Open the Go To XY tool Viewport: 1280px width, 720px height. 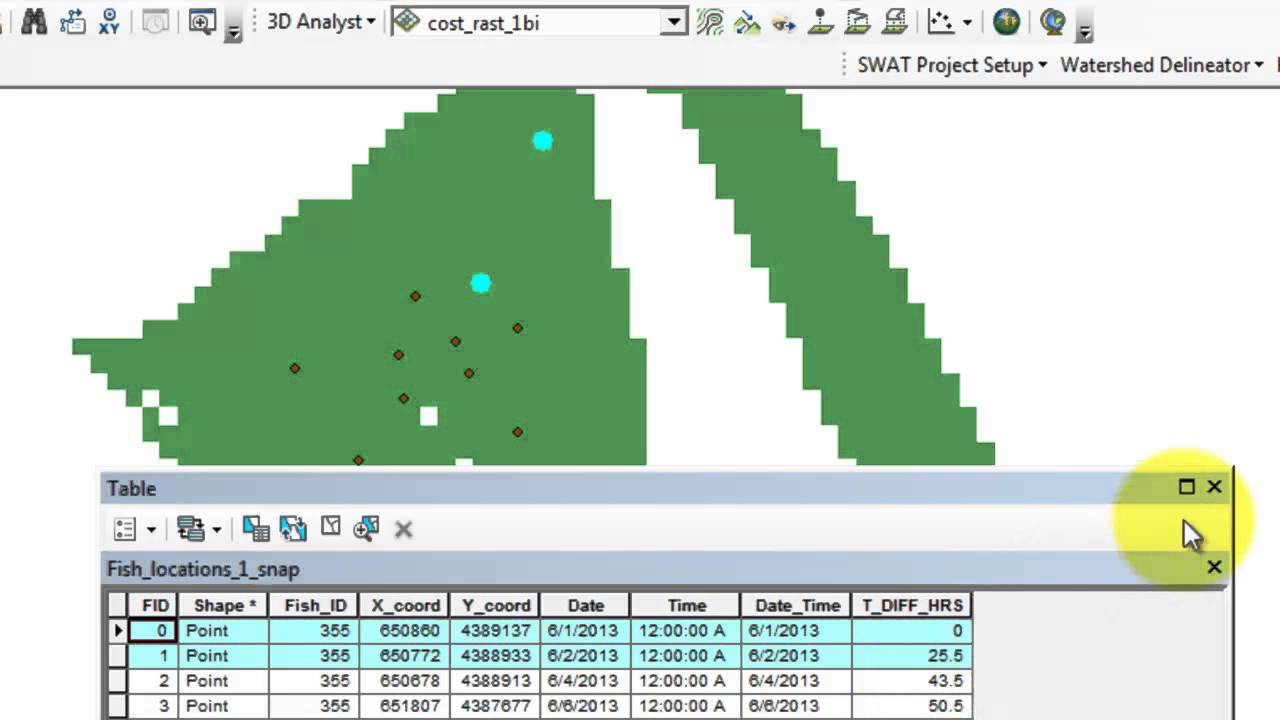tap(109, 21)
